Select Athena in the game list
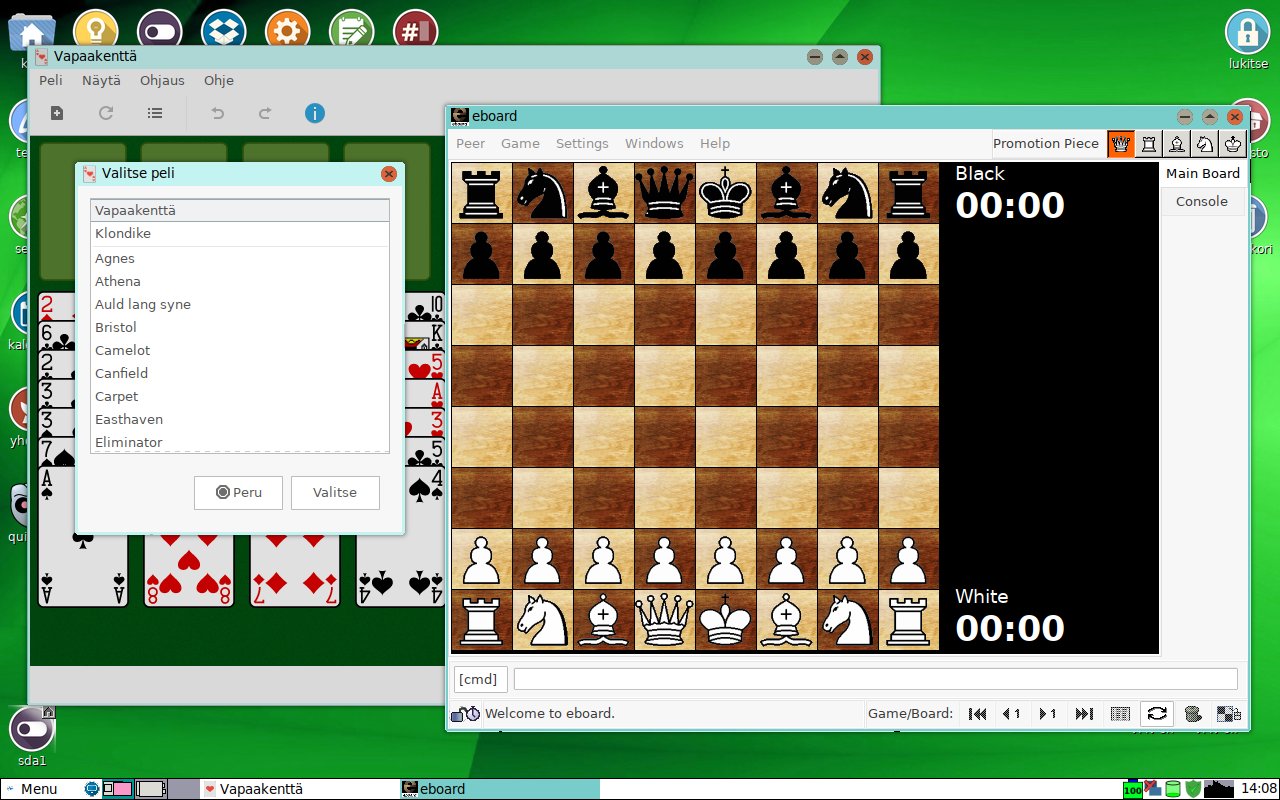The height and width of the screenshot is (800, 1280). point(240,281)
